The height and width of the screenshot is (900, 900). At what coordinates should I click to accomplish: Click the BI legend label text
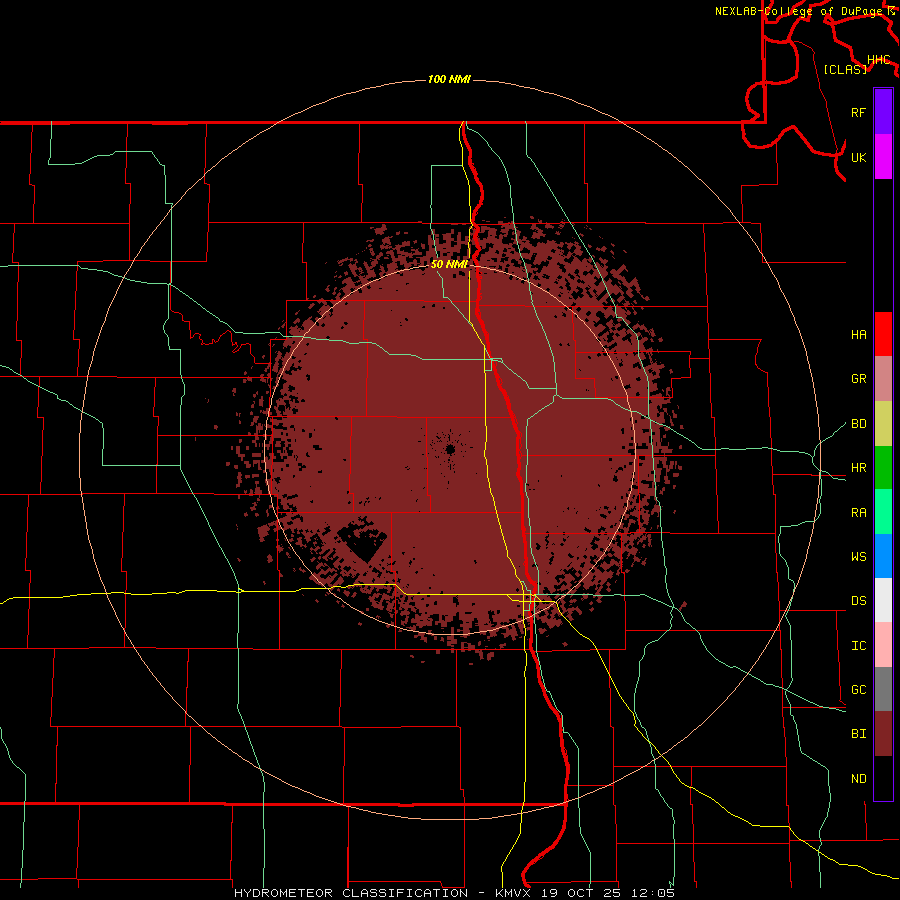tap(858, 734)
